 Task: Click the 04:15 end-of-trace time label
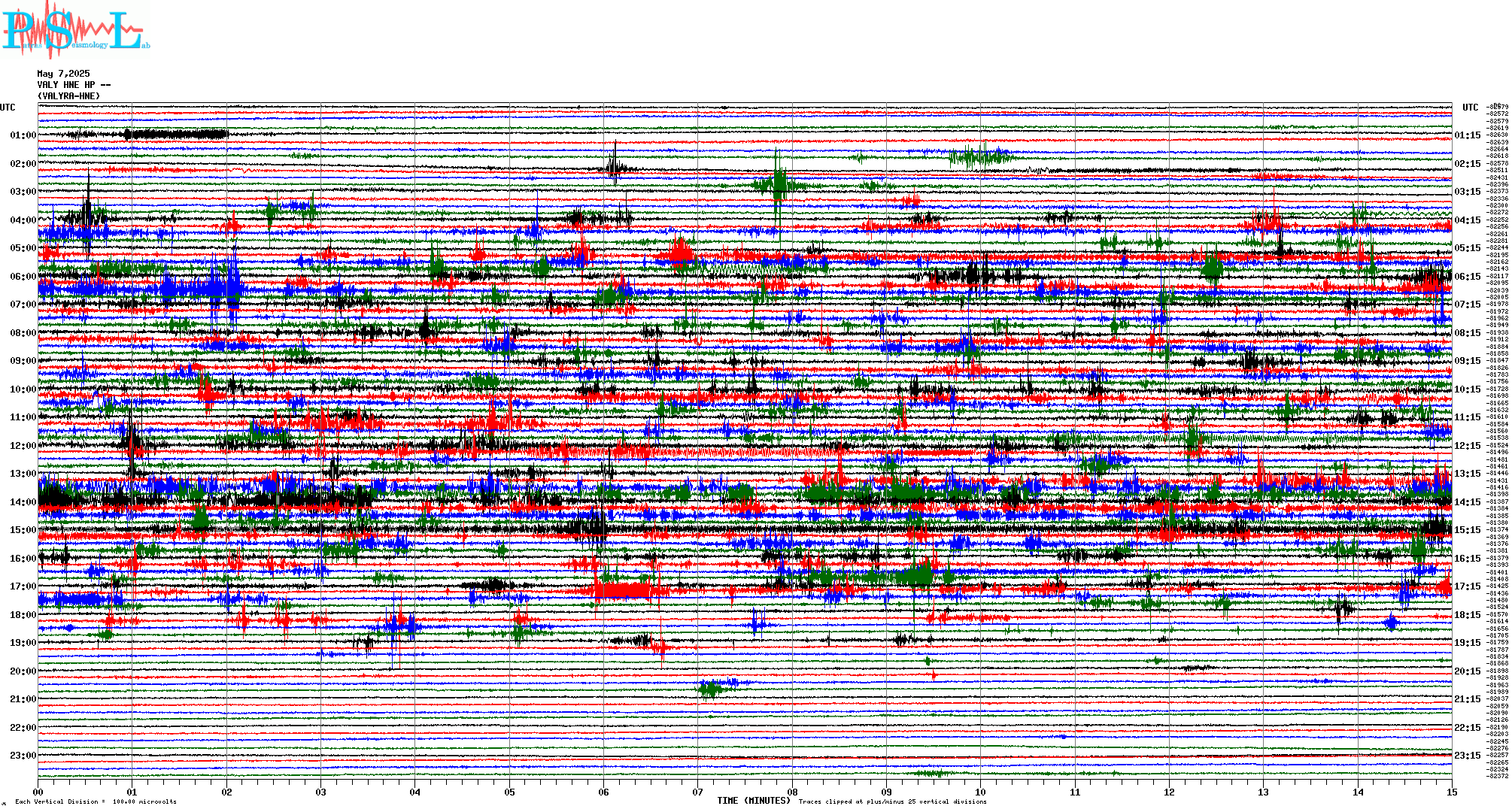tap(1468, 220)
